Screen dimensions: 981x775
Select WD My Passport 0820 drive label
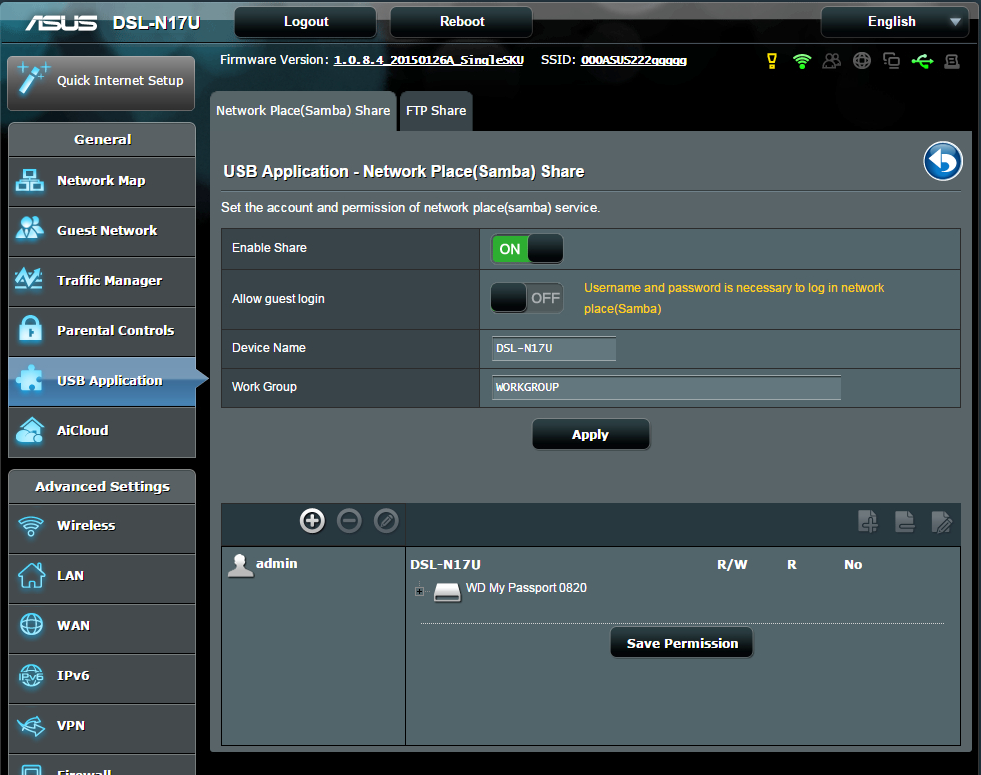pyautogui.click(x=526, y=588)
